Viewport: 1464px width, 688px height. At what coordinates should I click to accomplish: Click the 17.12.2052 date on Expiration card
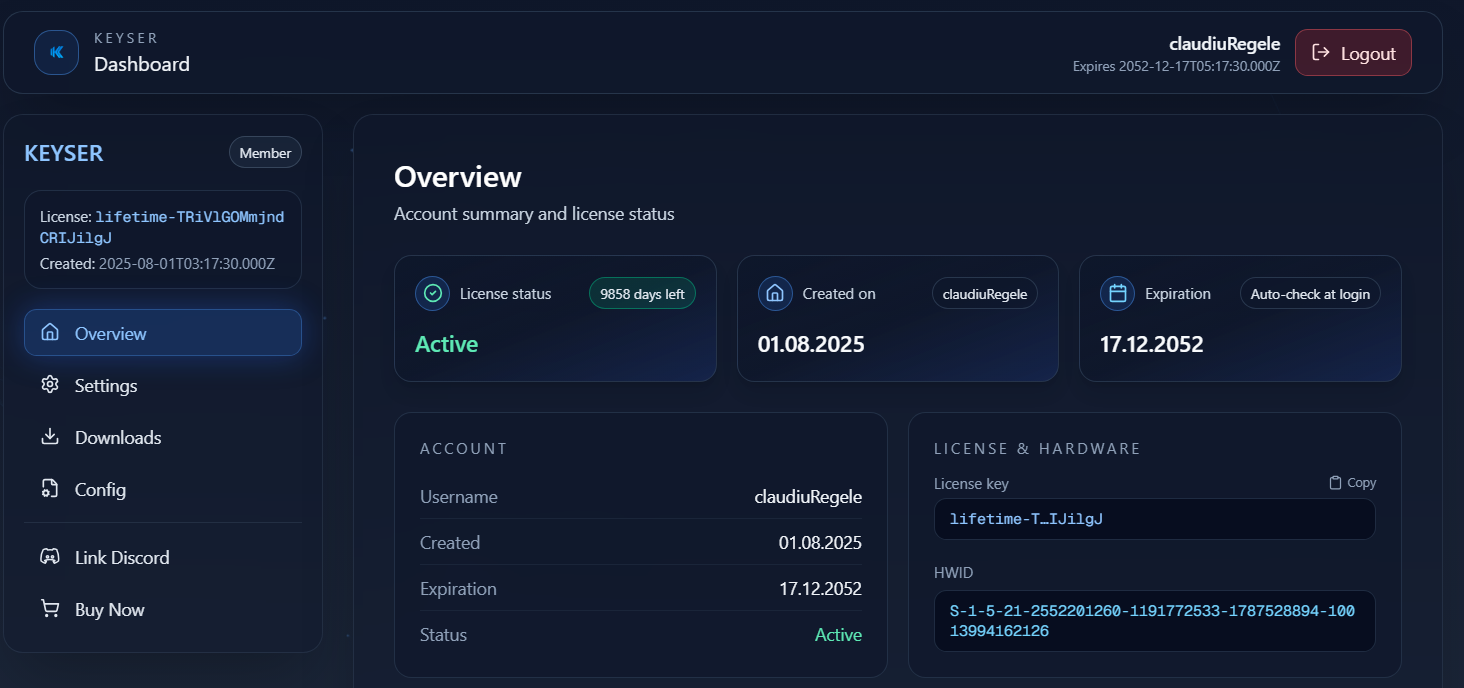(1152, 344)
